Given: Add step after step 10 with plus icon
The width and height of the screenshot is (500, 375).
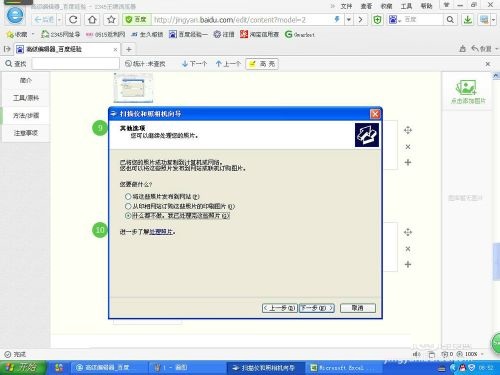Looking at the screenshot, I should tap(408, 264).
